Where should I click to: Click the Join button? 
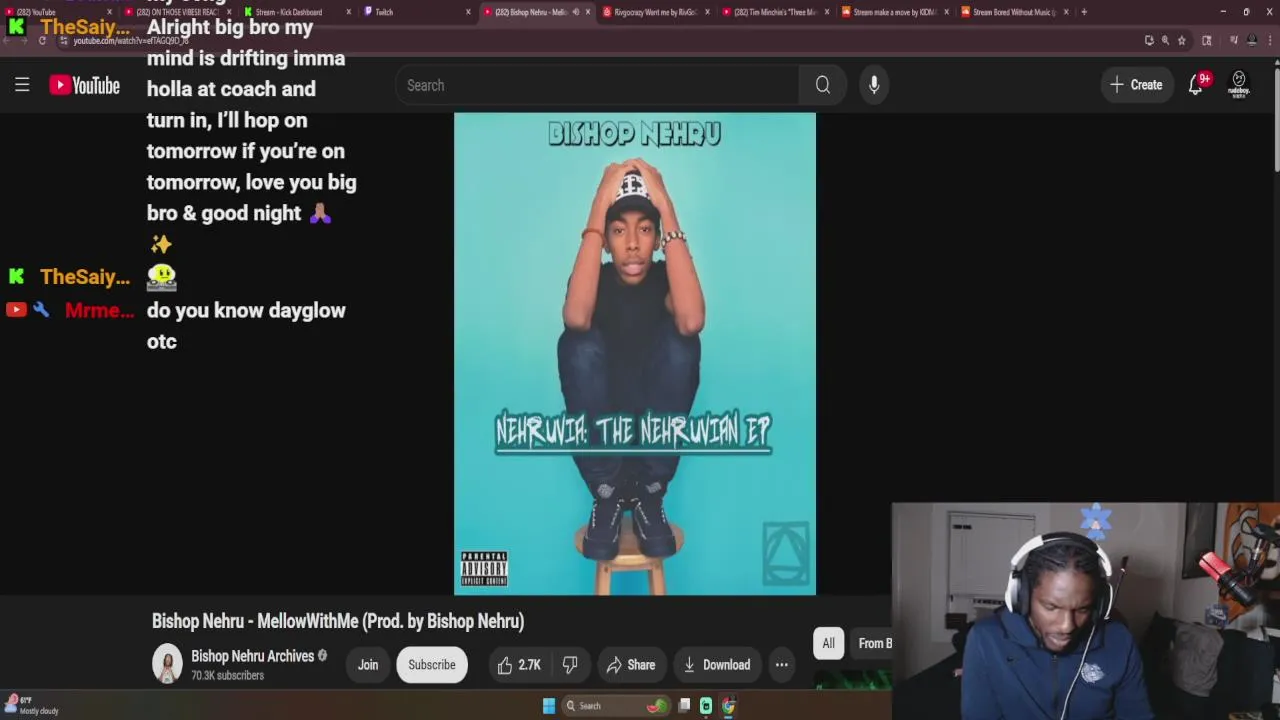368,665
